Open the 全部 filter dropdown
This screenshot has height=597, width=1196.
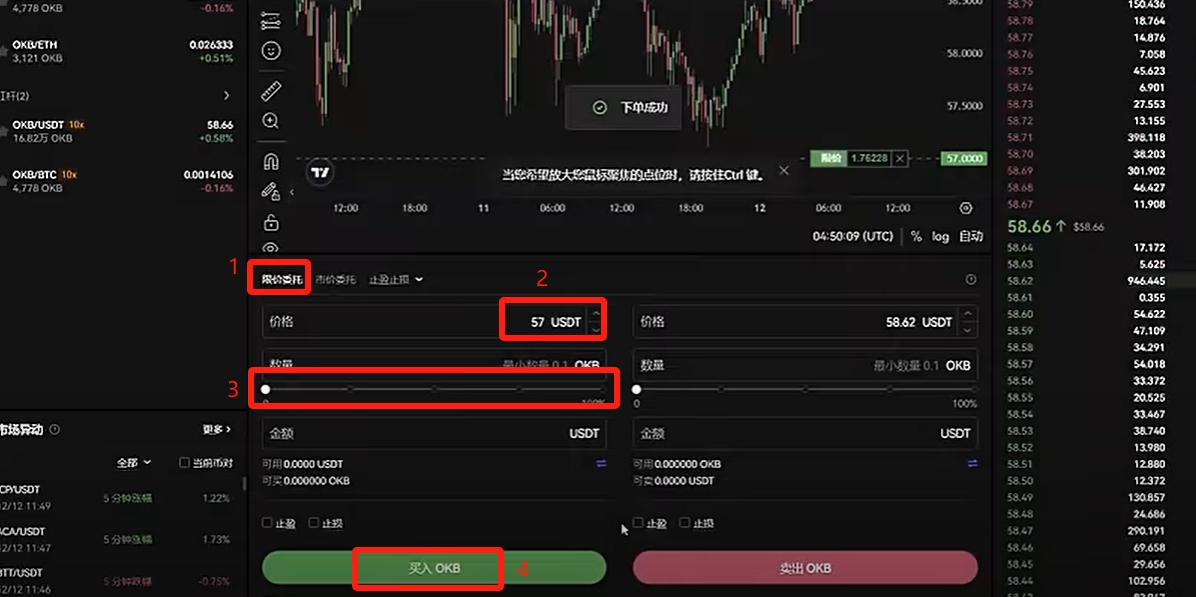click(x=134, y=463)
